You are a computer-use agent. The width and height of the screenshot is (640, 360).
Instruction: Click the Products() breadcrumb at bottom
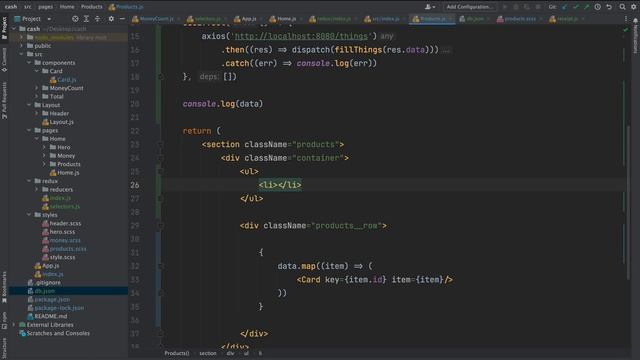point(177,353)
